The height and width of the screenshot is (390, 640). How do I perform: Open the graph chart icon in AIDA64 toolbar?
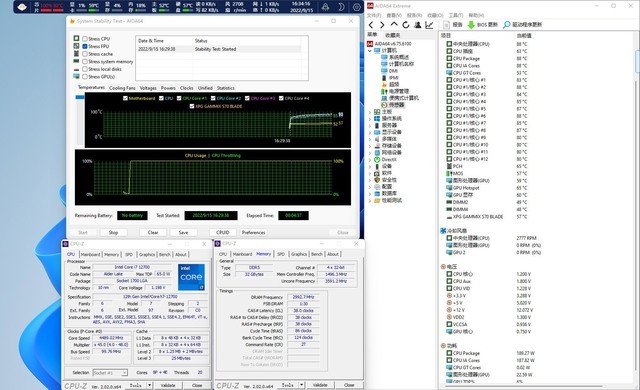429,25
